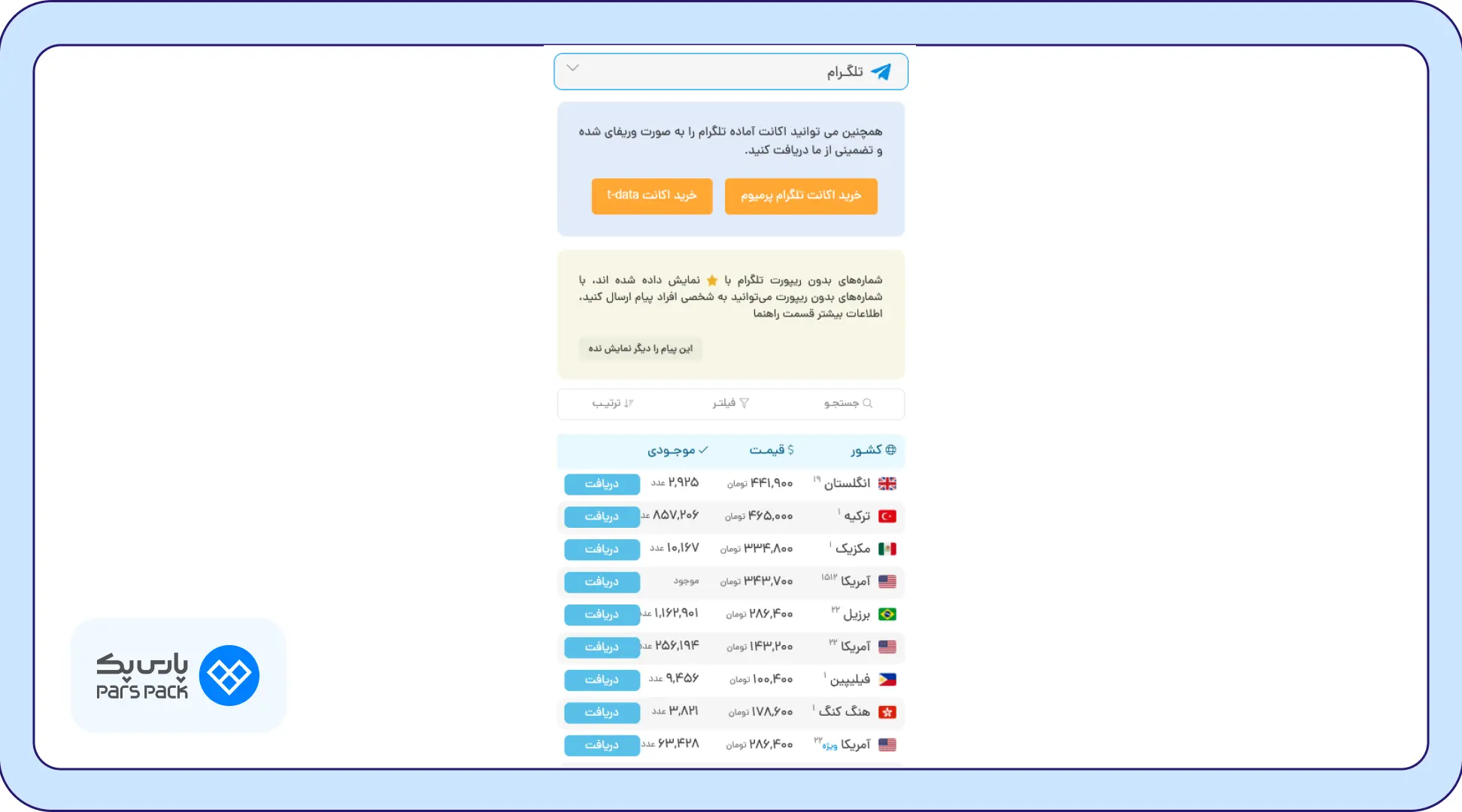Click the dollar icon in price header
1462x812 pixels.
coord(790,450)
